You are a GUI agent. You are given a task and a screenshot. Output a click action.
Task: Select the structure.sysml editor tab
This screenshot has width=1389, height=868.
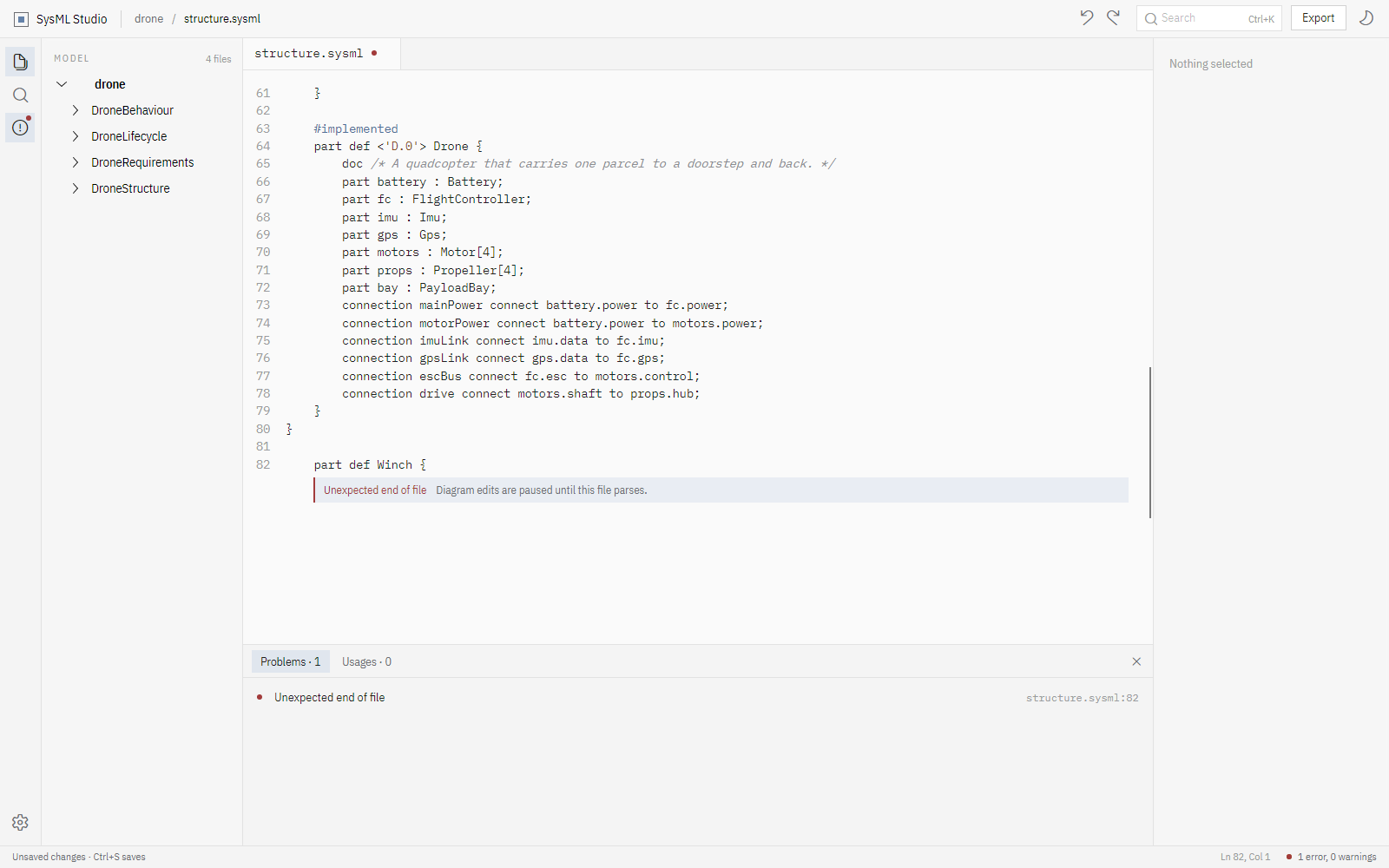[x=321, y=54]
